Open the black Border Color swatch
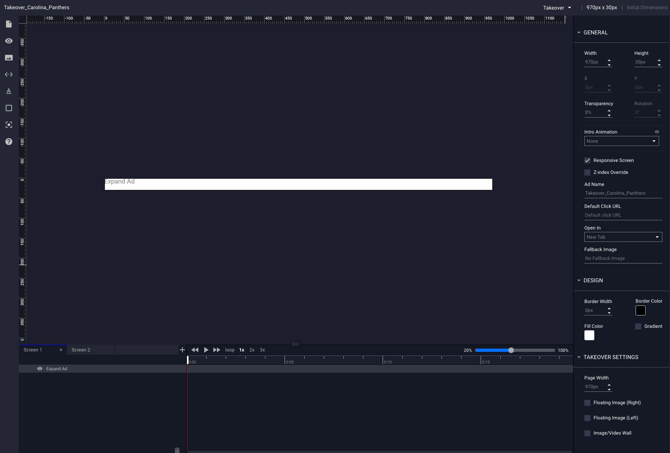 pyautogui.click(x=640, y=310)
